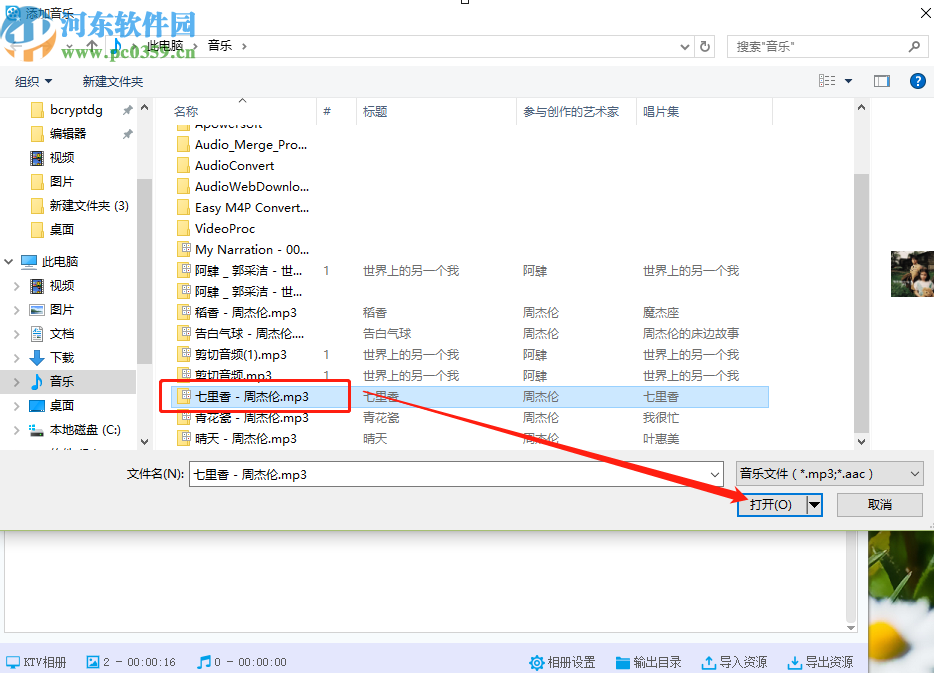
Task: Click music note count icon in status bar
Action: coord(204,661)
